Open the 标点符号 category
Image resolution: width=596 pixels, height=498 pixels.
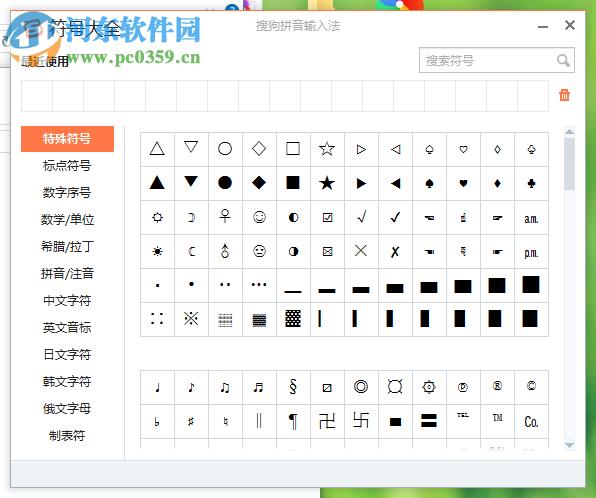[x=67, y=166]
